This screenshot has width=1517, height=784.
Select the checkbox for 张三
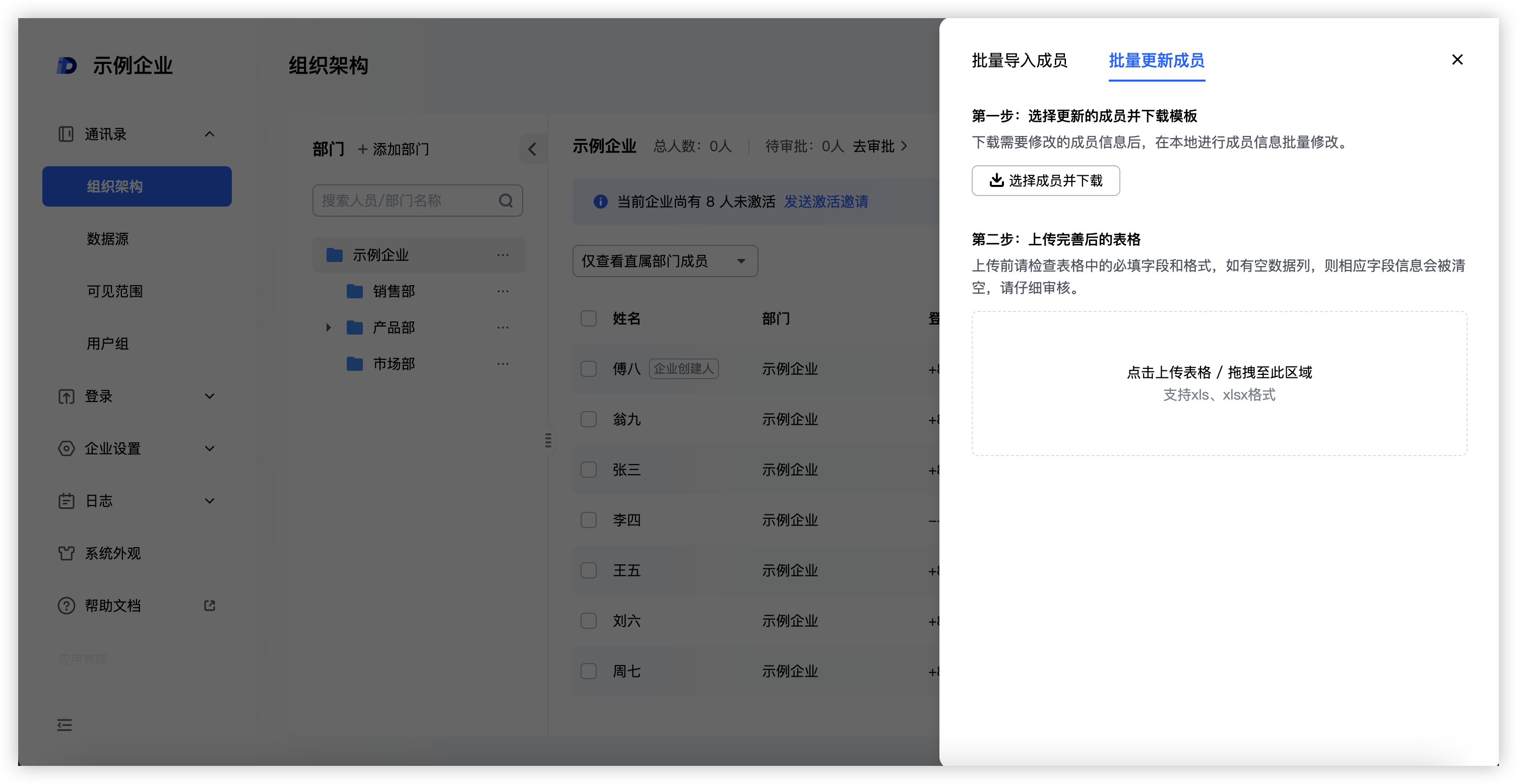(x=588, y=470)
